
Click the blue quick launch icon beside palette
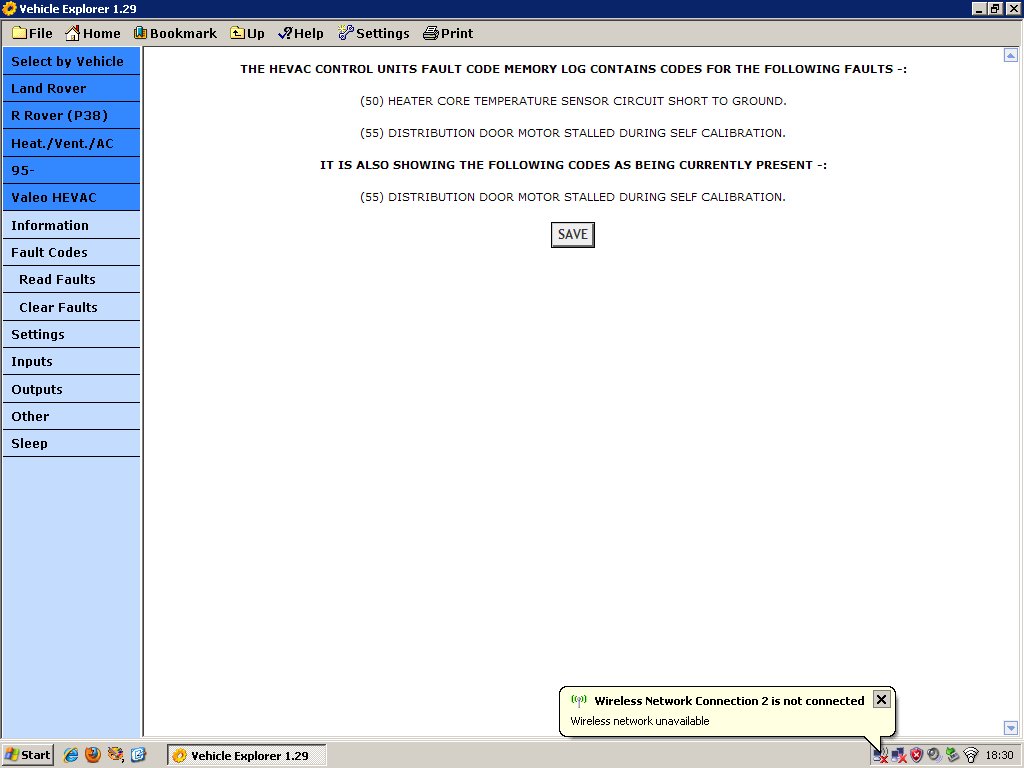pyautogui.click(x=138, y=755)
